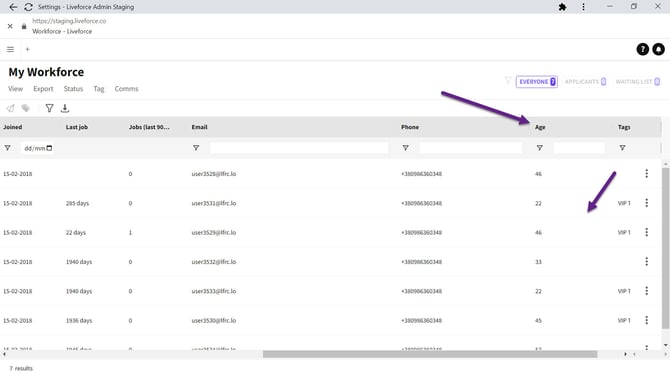The width and height of the screenshot is (670, 377).
Task: Reload the page with the refresh icon
Action: point(28,7)
